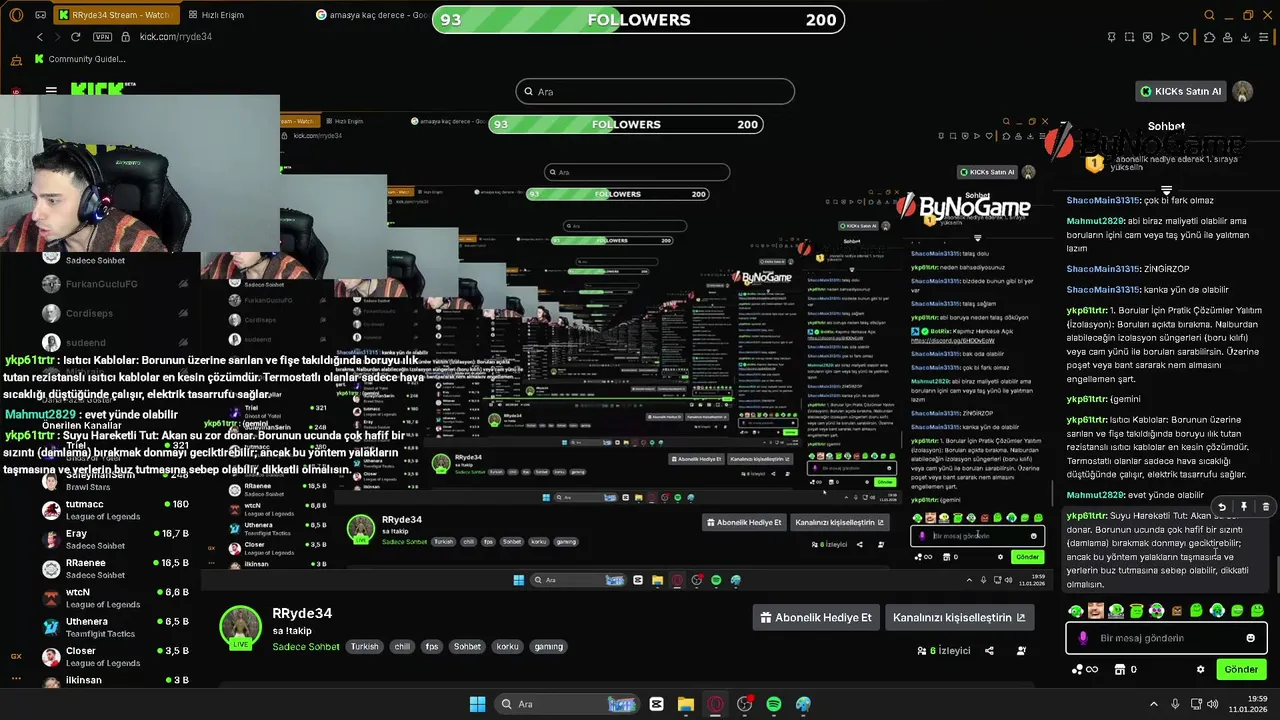Open the Sadece Sohbet category link

tap(306, 647)
